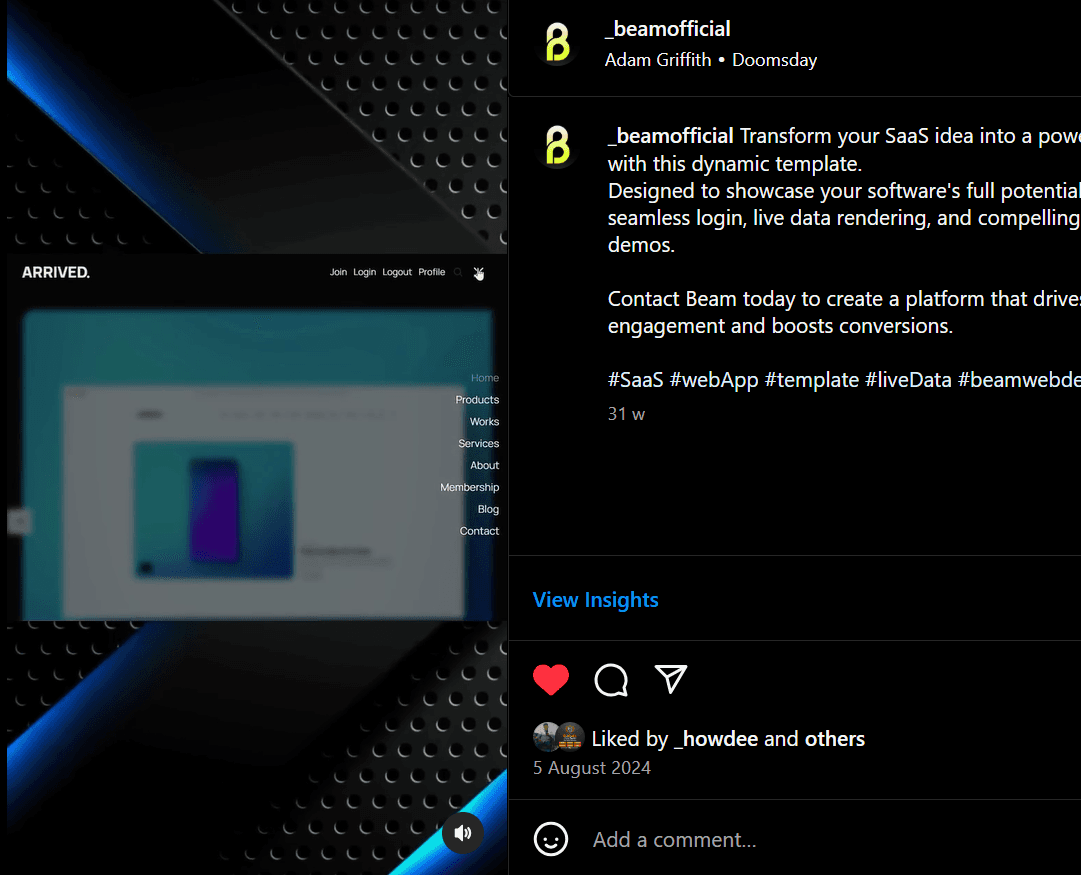Image resolution: width=1081 pixels, height=875 pixels.
Task: Click the ARRIVED. logo in the video
Action: click(56, 272)
